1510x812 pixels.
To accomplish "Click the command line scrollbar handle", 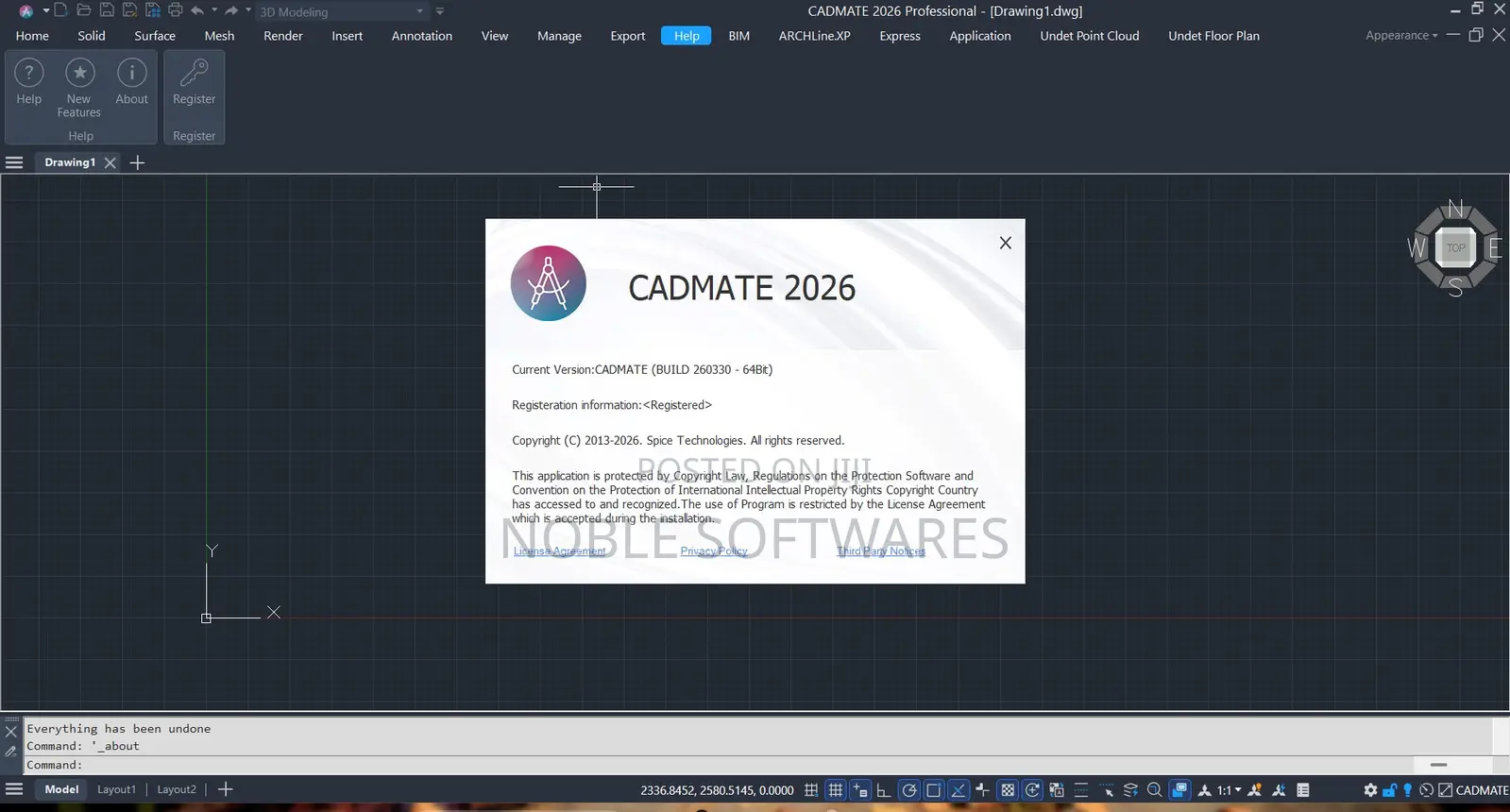I will click(1438, 765).
